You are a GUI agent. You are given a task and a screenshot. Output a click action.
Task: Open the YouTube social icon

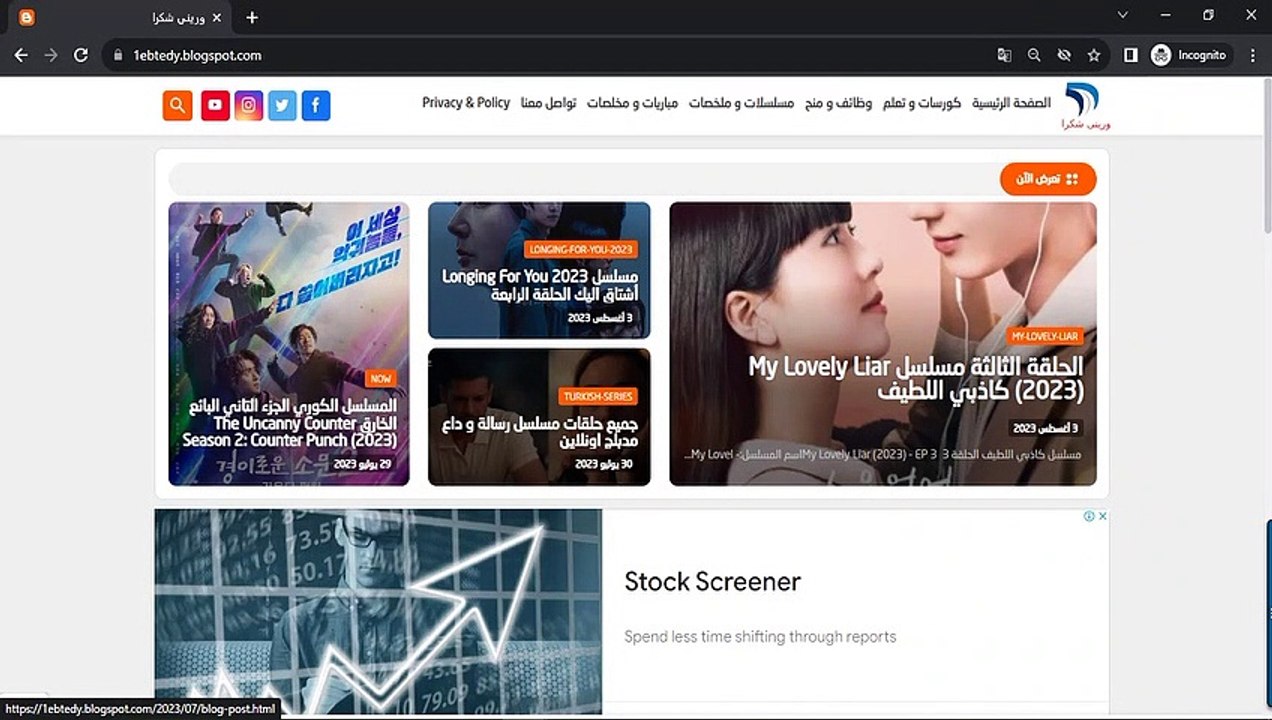click(215, 105)
